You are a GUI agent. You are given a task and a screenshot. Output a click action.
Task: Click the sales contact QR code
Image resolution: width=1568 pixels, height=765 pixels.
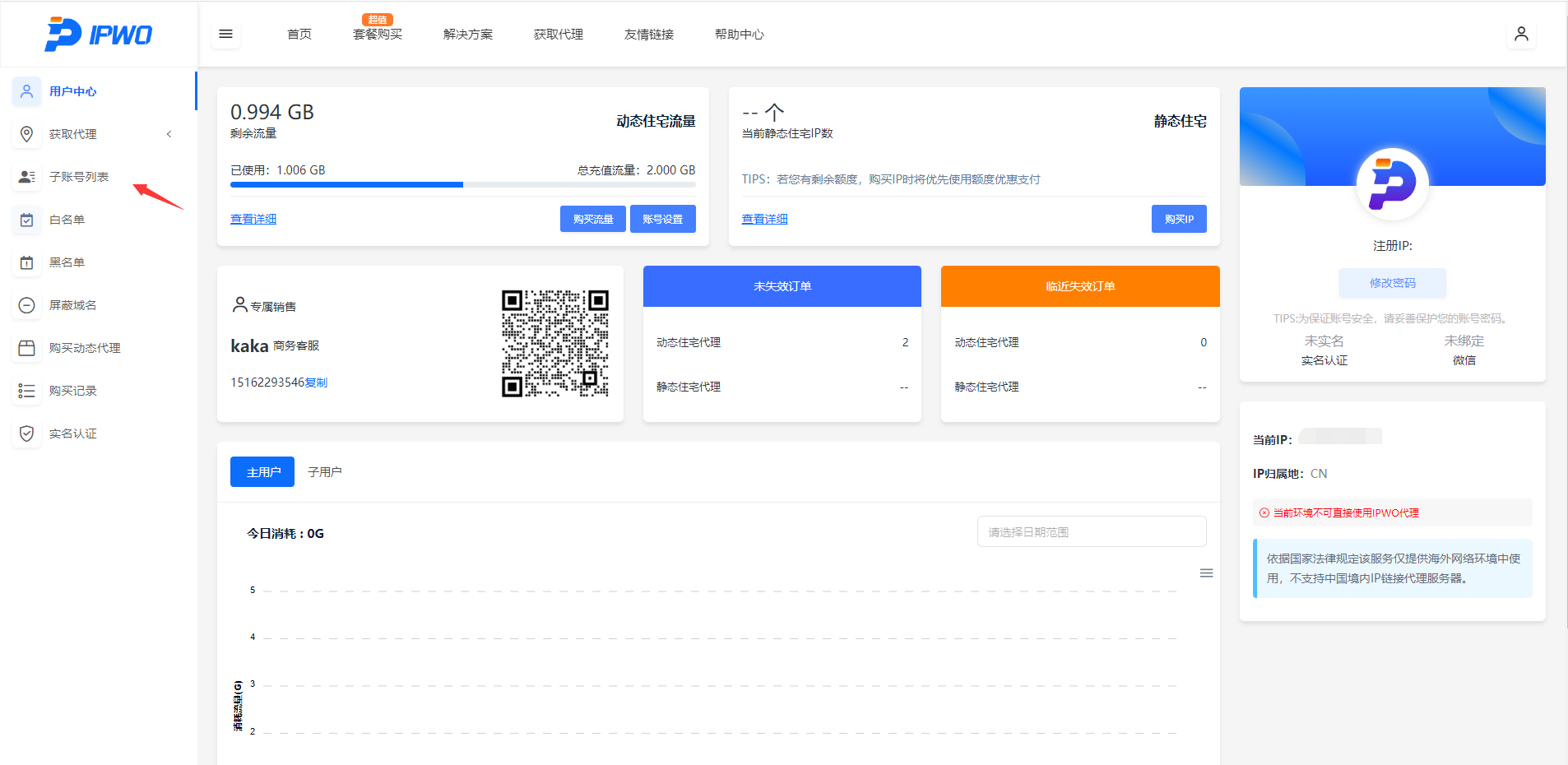[555, 343]
